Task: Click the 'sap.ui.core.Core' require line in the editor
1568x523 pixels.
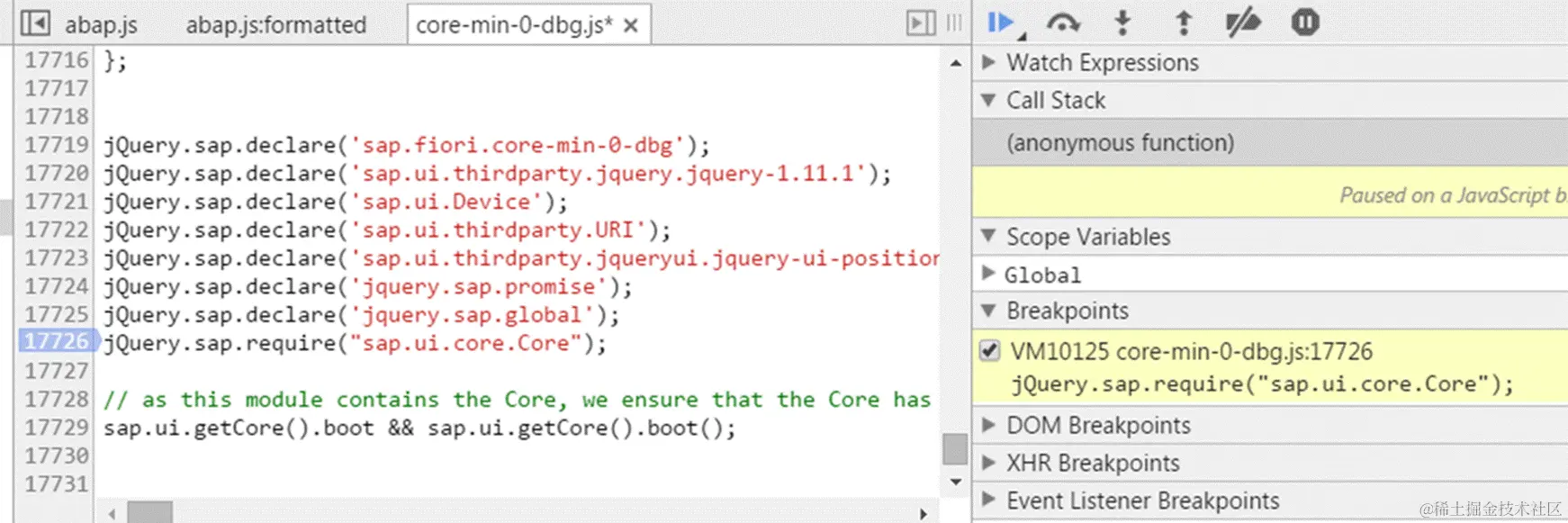Action: coord(355,343)
